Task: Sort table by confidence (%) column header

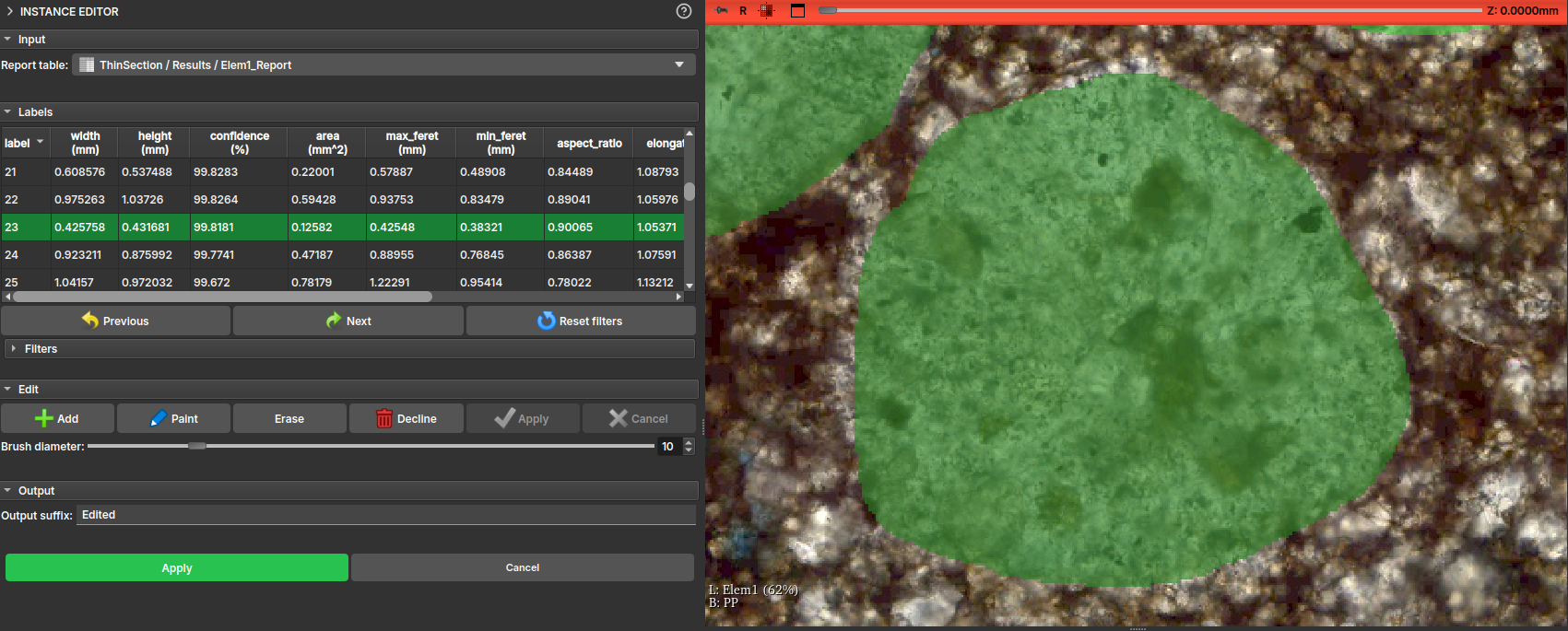Action: pos(239,143)
